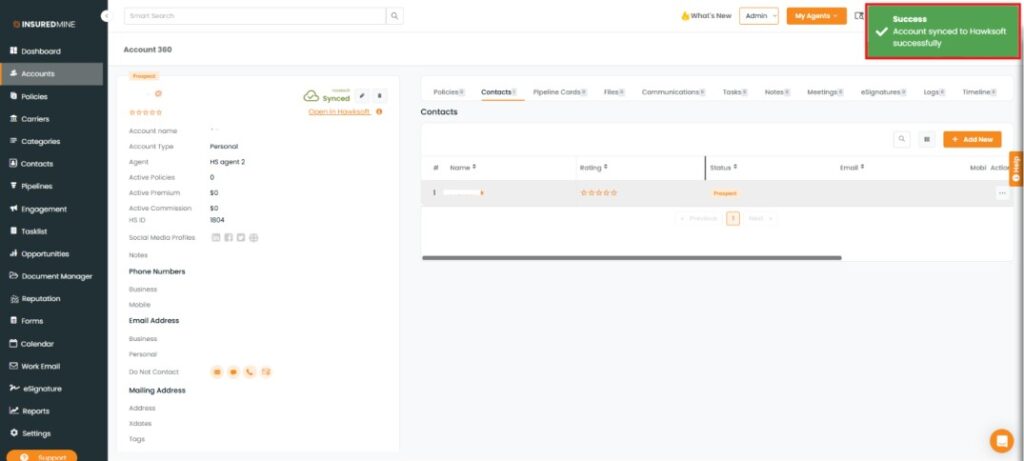This screenshot has height=461, width=1024.
Task: Click the contacts table horizontal scrollbar
Action: point(632,257)
